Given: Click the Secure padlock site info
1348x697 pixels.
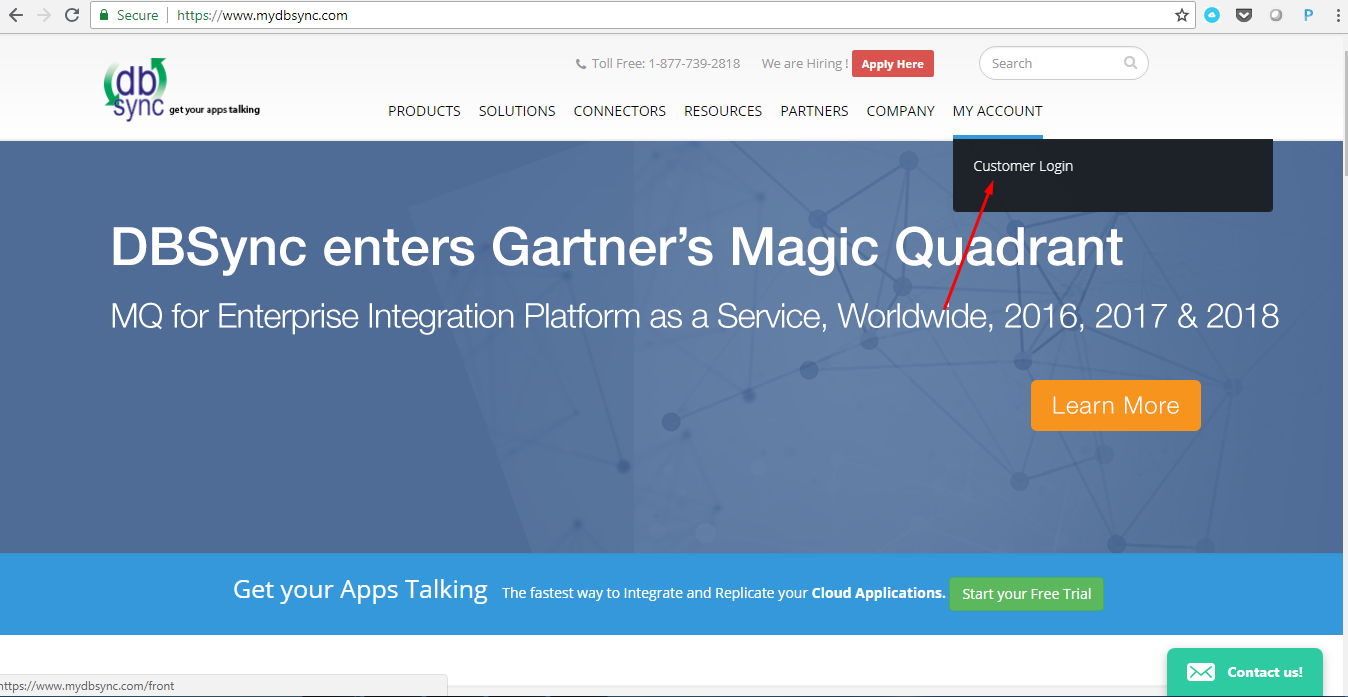Looking at the screenshot, I should 127,15.
